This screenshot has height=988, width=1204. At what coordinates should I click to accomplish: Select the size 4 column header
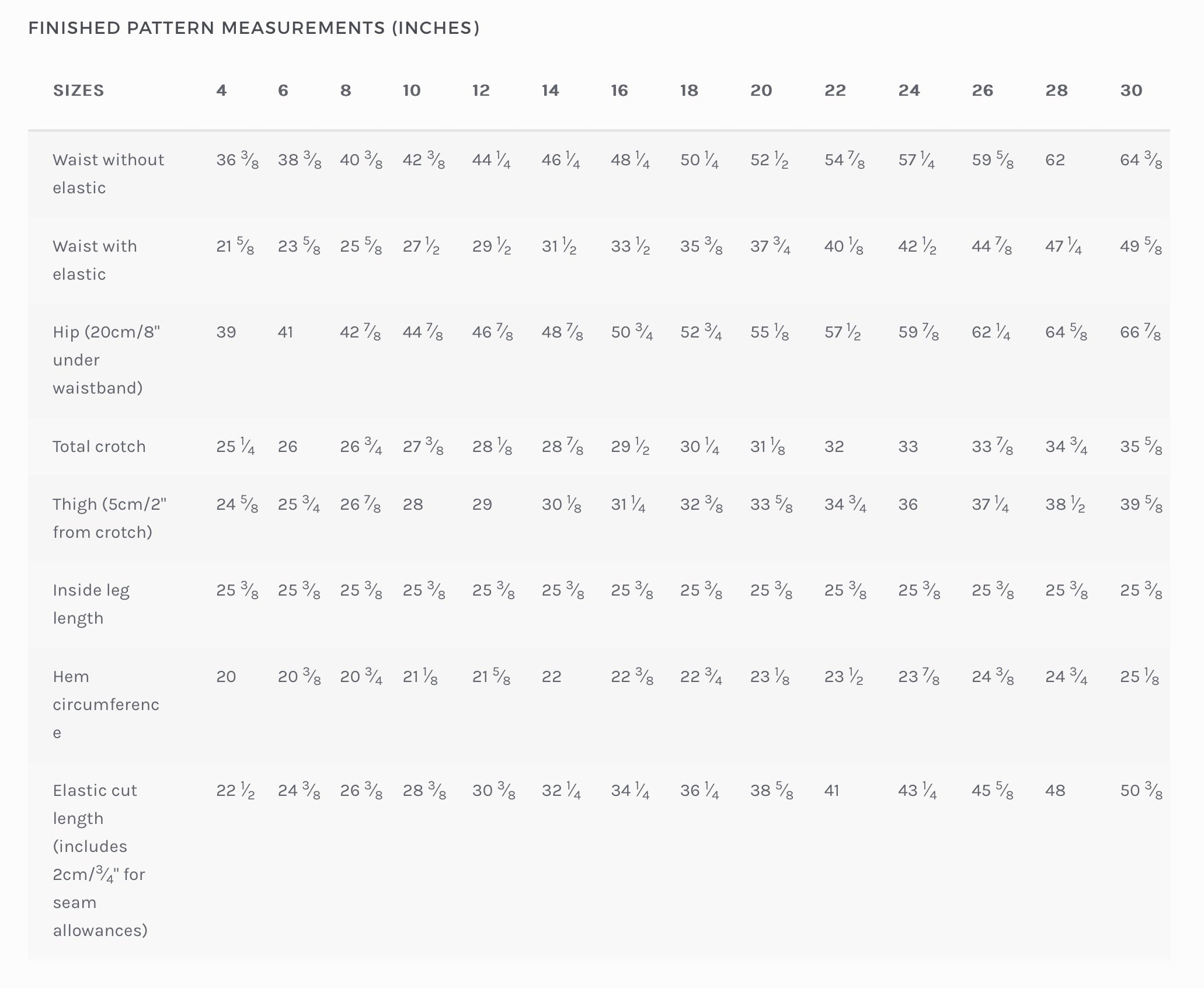click(x=221, y=91)
